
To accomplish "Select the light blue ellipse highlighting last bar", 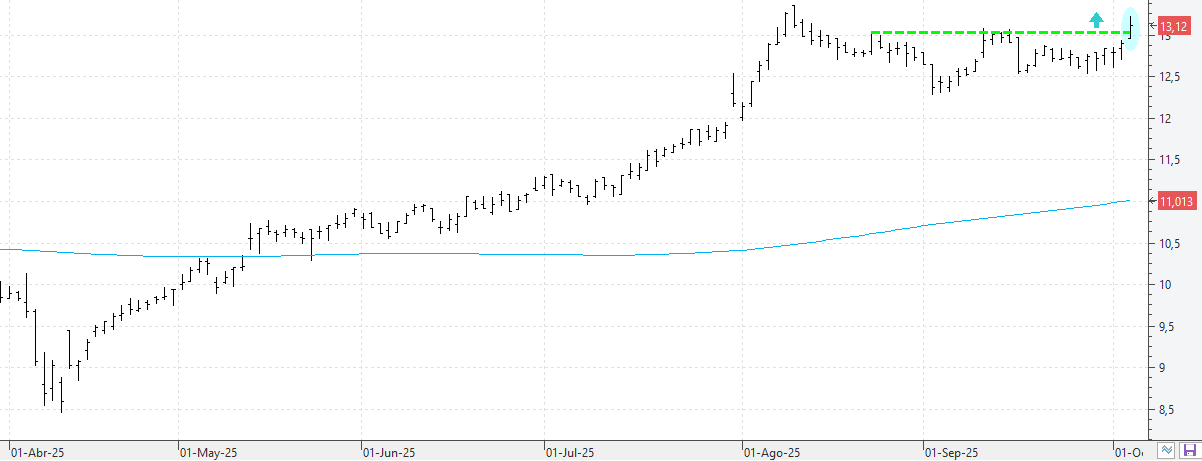I will tap(1131, 27).
